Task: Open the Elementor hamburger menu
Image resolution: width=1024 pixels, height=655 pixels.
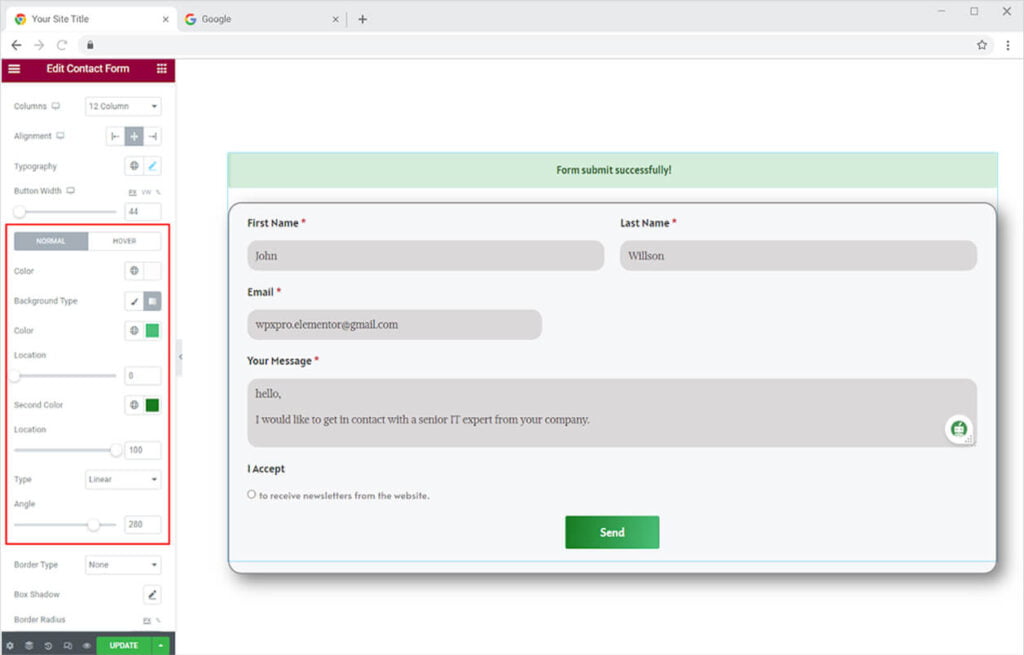Action: pyautogui.click(x=14, y=69)
